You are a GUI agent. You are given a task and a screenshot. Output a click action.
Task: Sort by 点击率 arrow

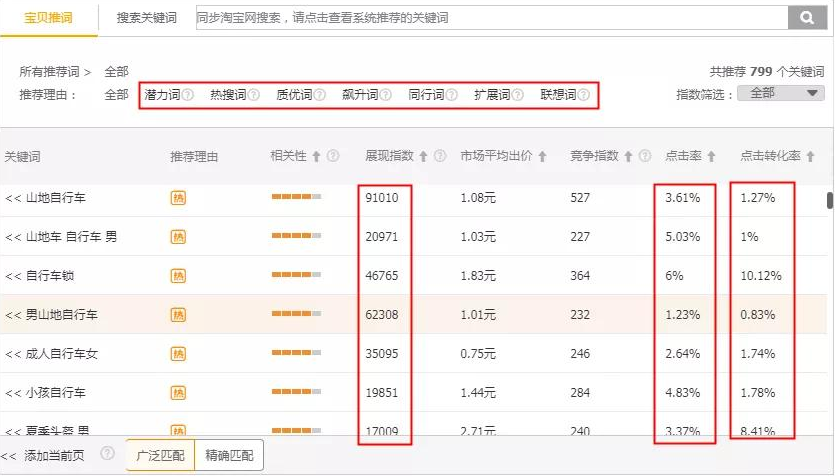point(711,156)
